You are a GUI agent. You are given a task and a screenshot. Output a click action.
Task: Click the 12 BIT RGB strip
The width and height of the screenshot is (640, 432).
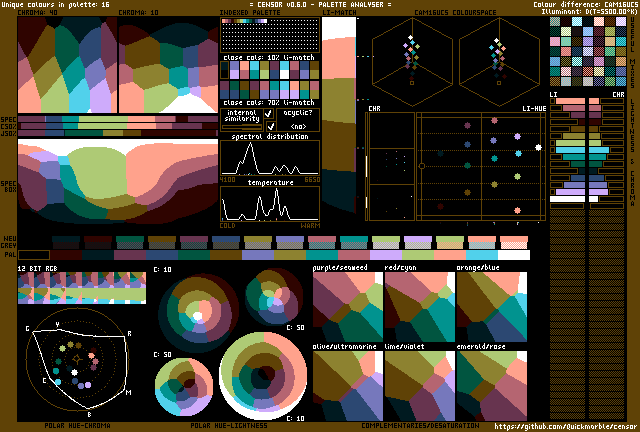(82, 289)
